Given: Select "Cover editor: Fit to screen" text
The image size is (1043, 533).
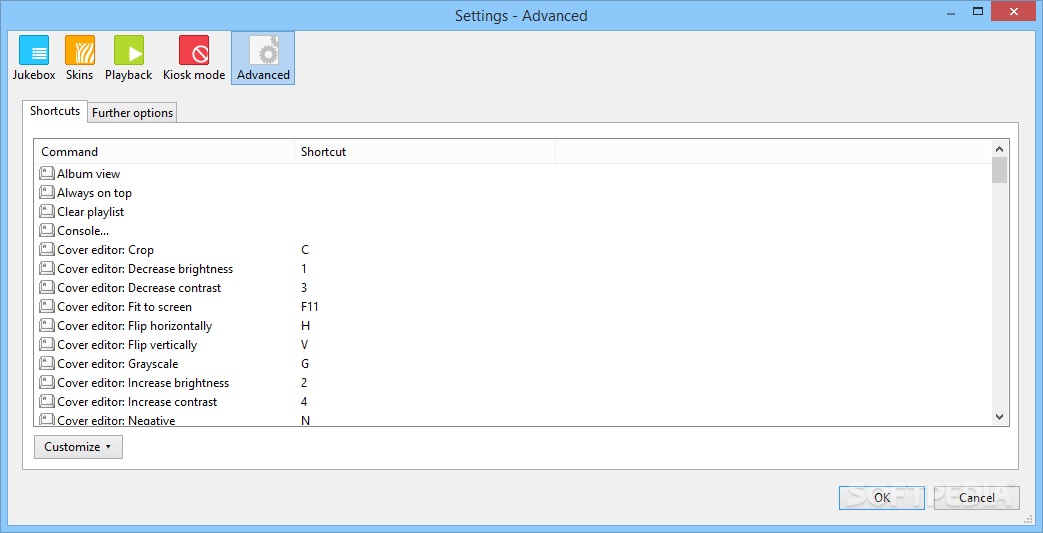Looking at the screenshot, I should point(124,307).
